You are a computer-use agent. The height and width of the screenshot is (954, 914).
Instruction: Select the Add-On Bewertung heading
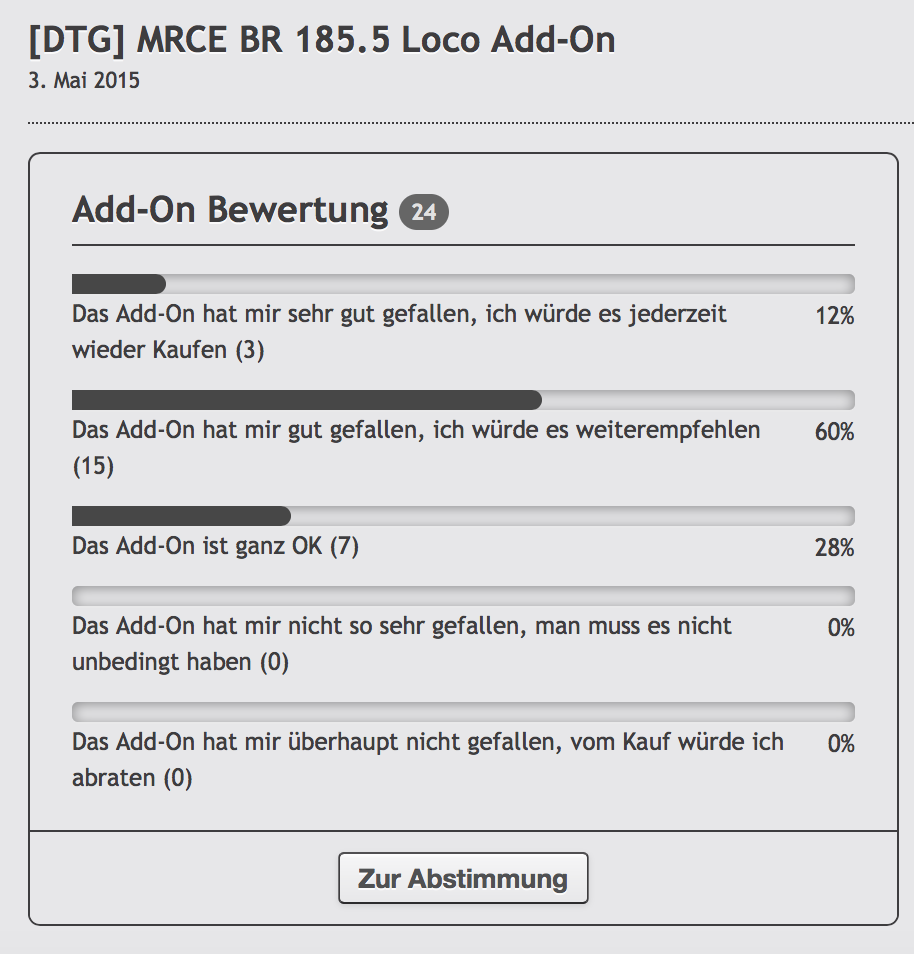click(230, 210)
